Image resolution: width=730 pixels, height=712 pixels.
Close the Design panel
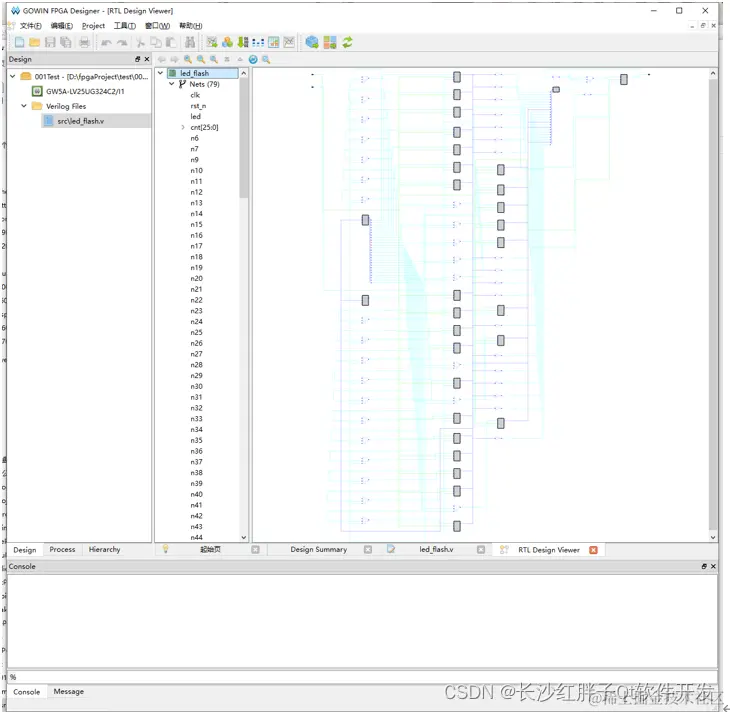click(x=147, y=59)
